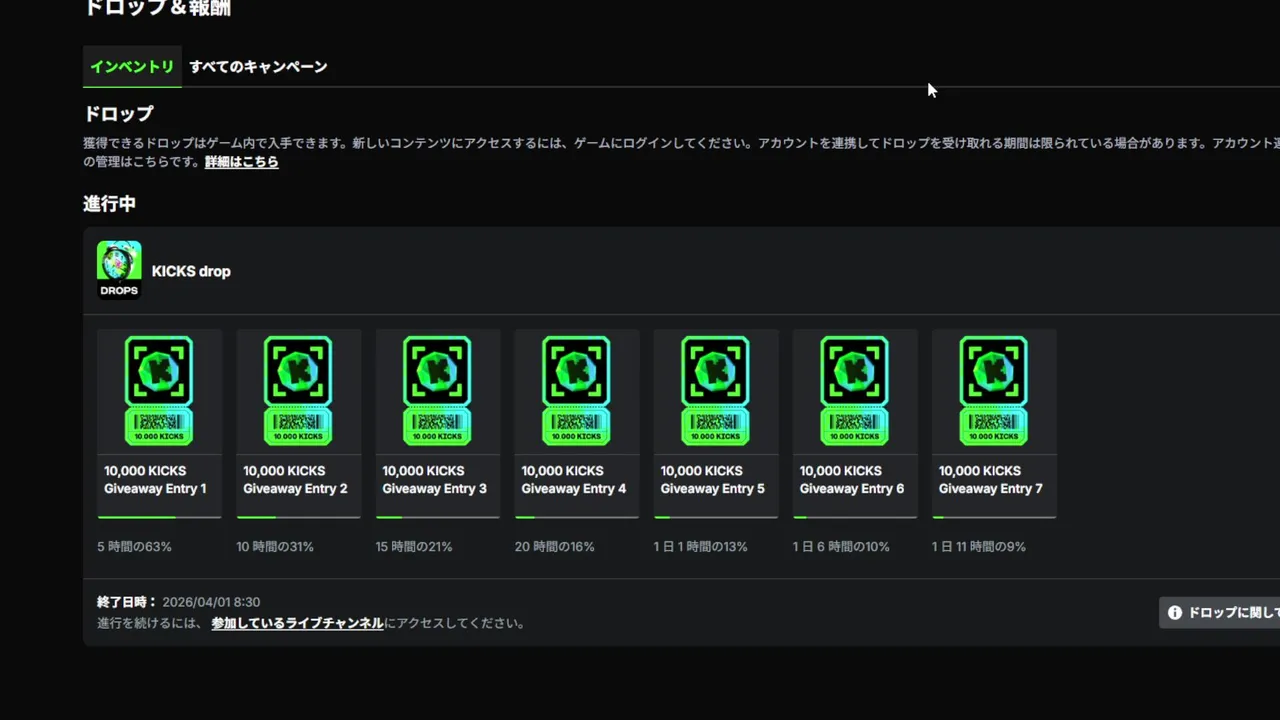Click Giveaway Entry 3 progress bar
The height and width of the screenshot is (720, 1280).
(437, 517)
